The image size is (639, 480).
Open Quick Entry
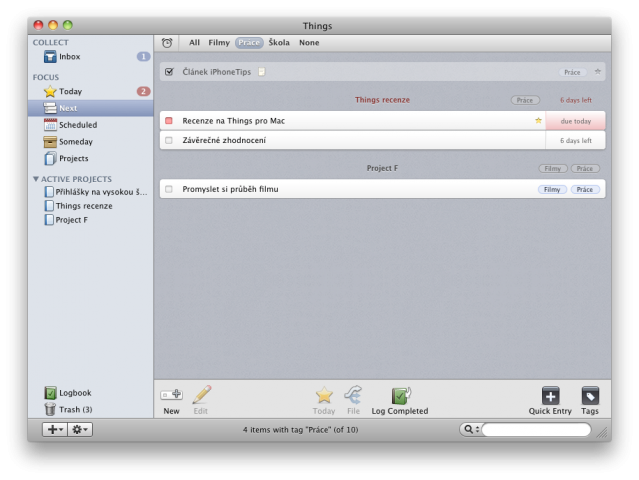click(x=550, y=400)
